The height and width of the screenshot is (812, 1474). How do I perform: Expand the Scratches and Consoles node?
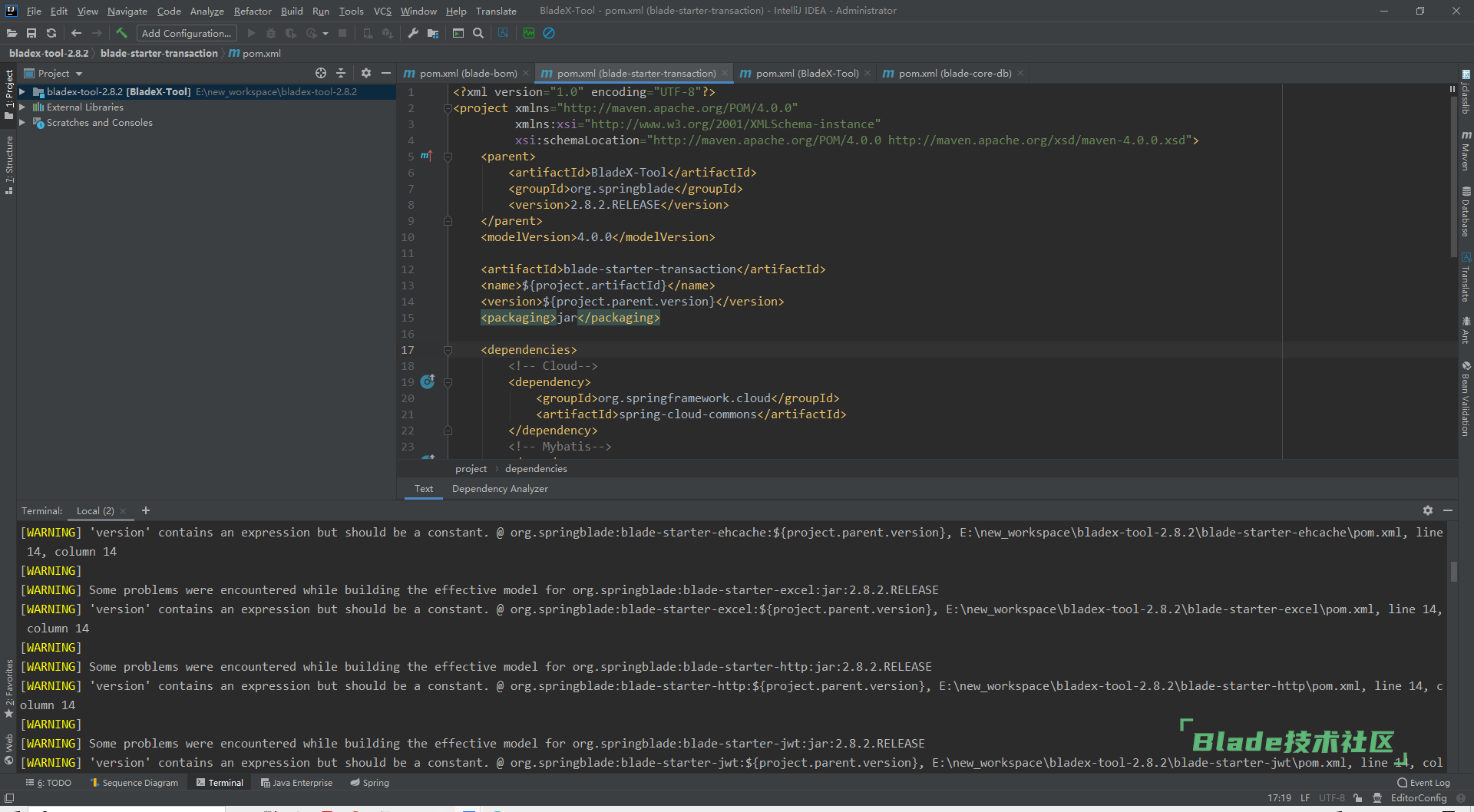pyautogui.click(x=22, y=123)
